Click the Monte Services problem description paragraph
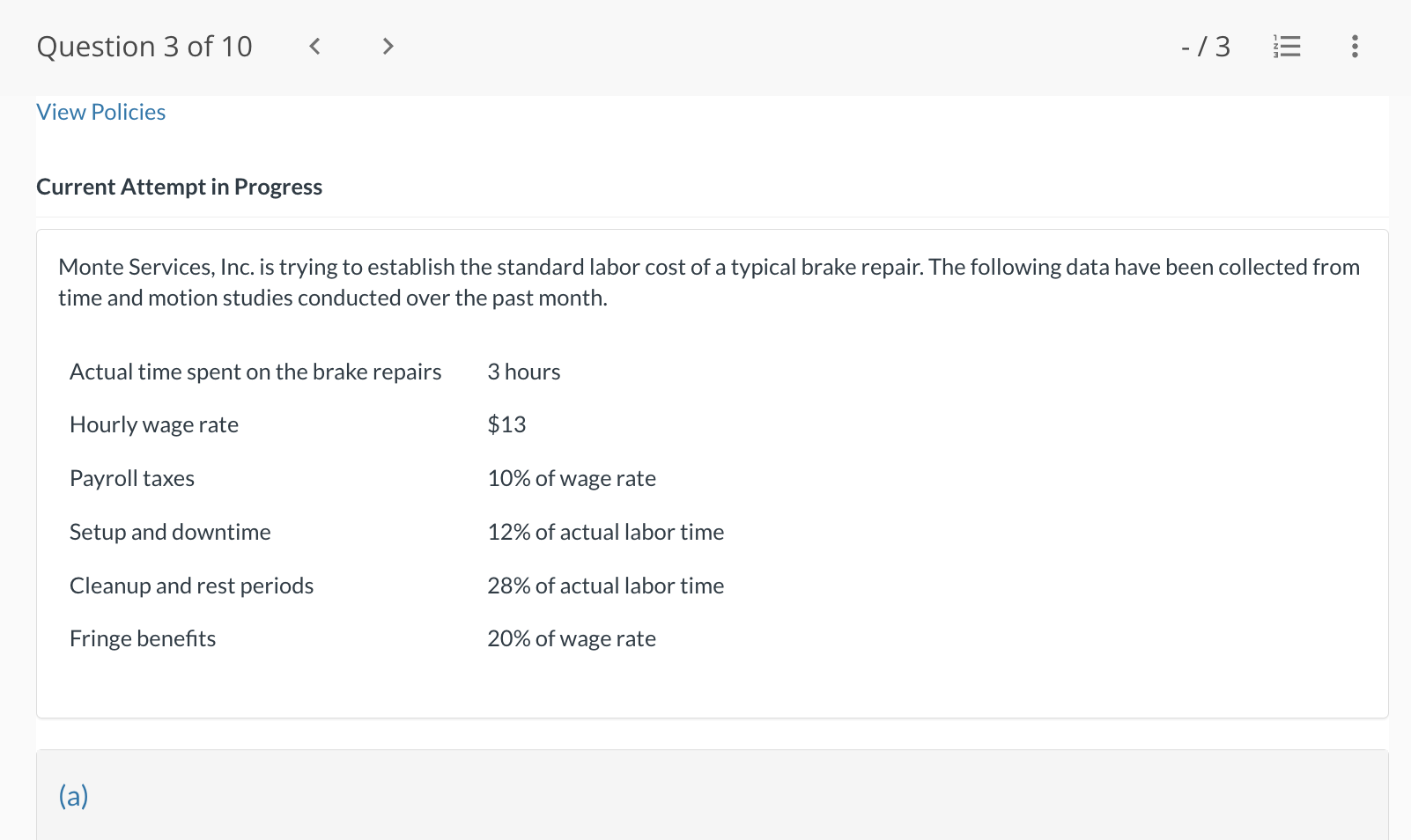Image resolution: width=1411 pixels, height=840 pixels. click(709, 282)
